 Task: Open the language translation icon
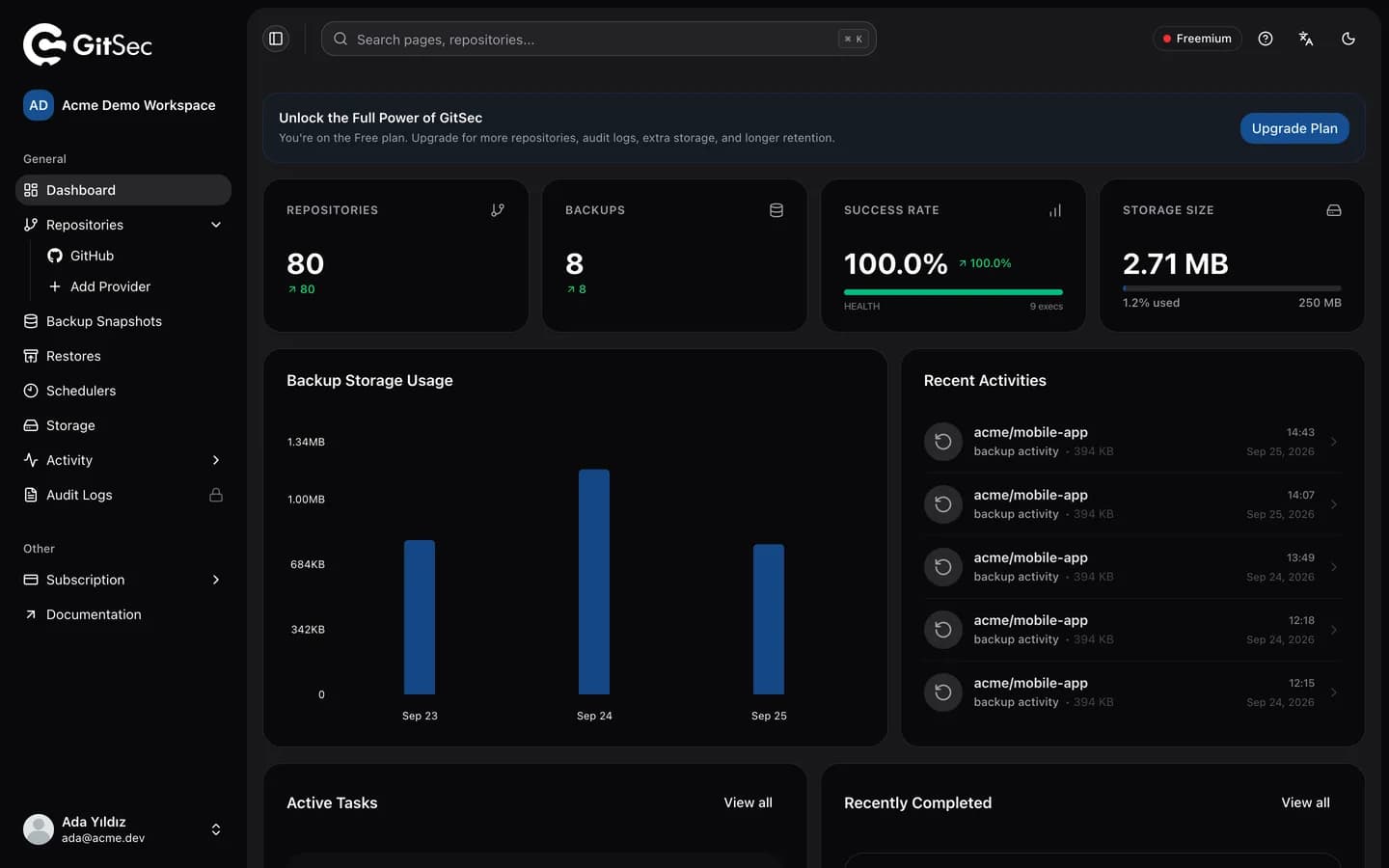point(1306,39)
